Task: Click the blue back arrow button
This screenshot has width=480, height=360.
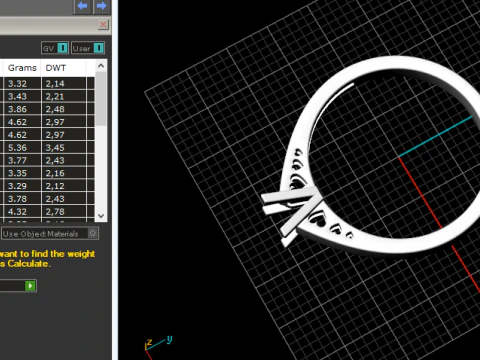Action: pos(82,6)
